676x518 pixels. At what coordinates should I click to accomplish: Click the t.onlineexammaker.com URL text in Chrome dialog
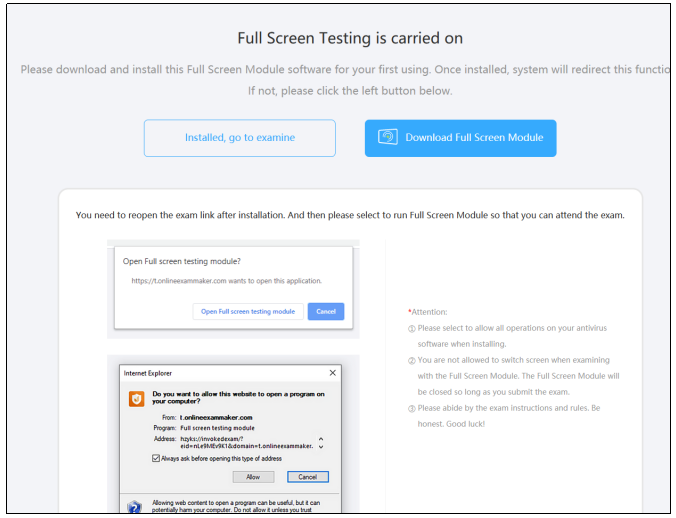[190, 281]
